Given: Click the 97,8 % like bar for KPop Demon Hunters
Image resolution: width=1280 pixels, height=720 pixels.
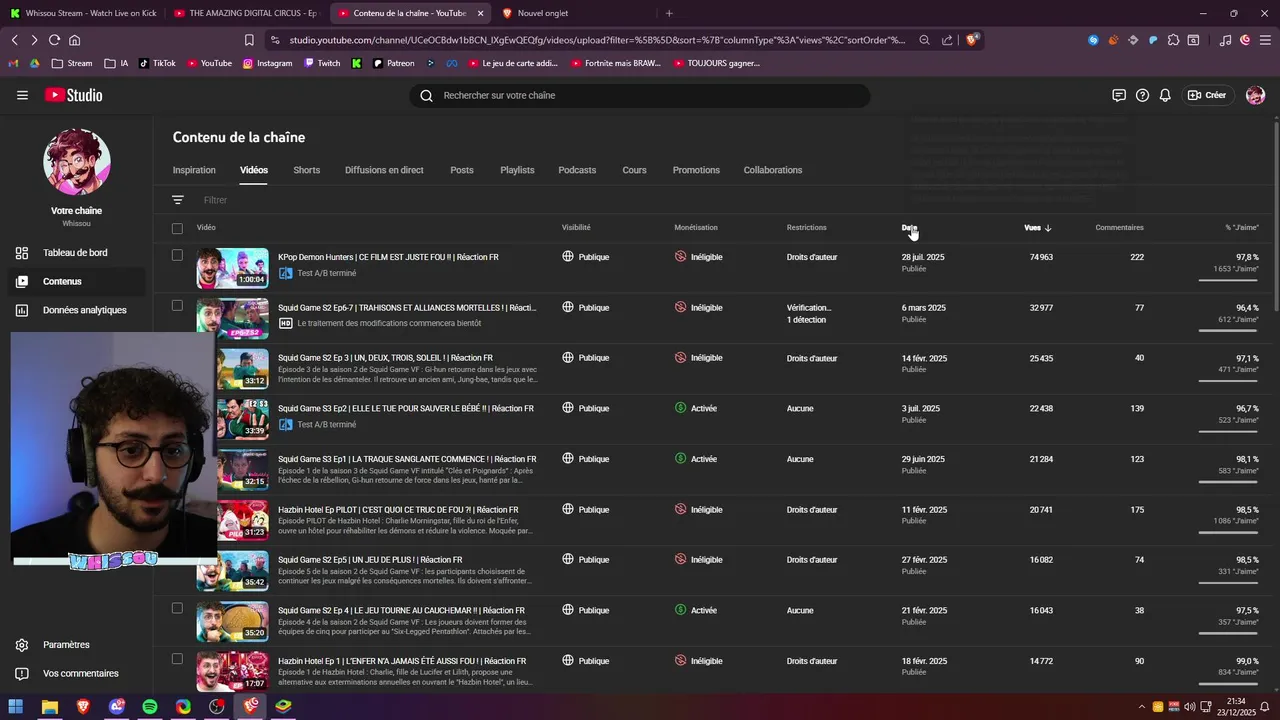Looking at the screenshot, I should coord(1228,280).
